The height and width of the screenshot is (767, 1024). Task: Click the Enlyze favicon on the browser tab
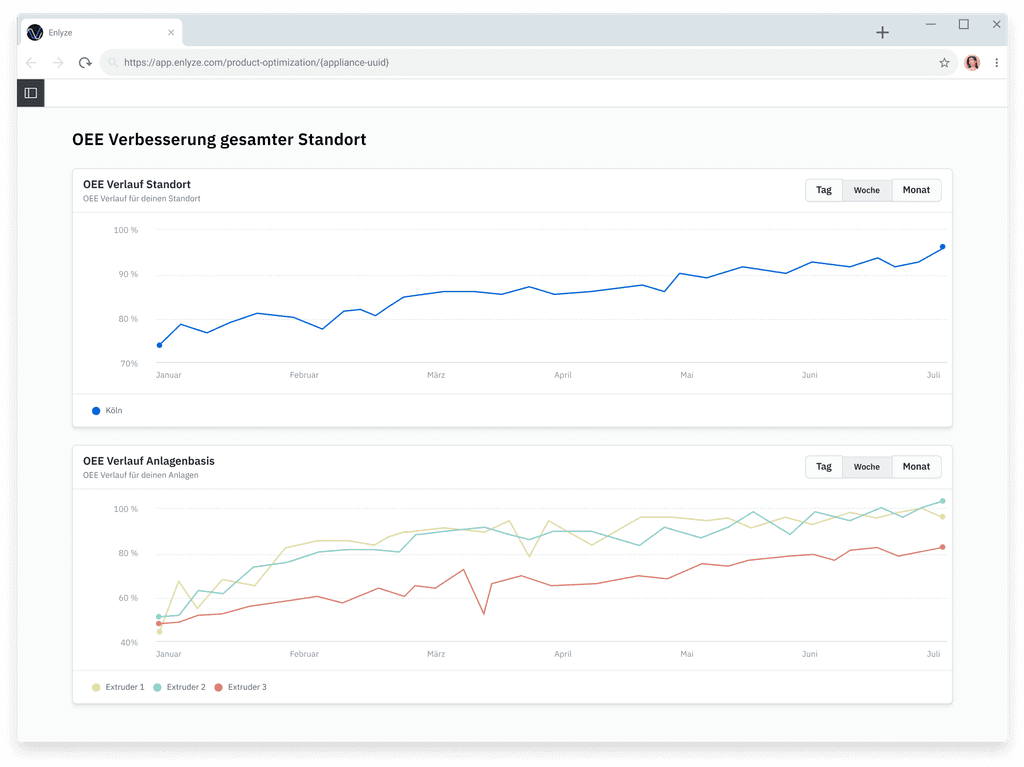point(37,31)
